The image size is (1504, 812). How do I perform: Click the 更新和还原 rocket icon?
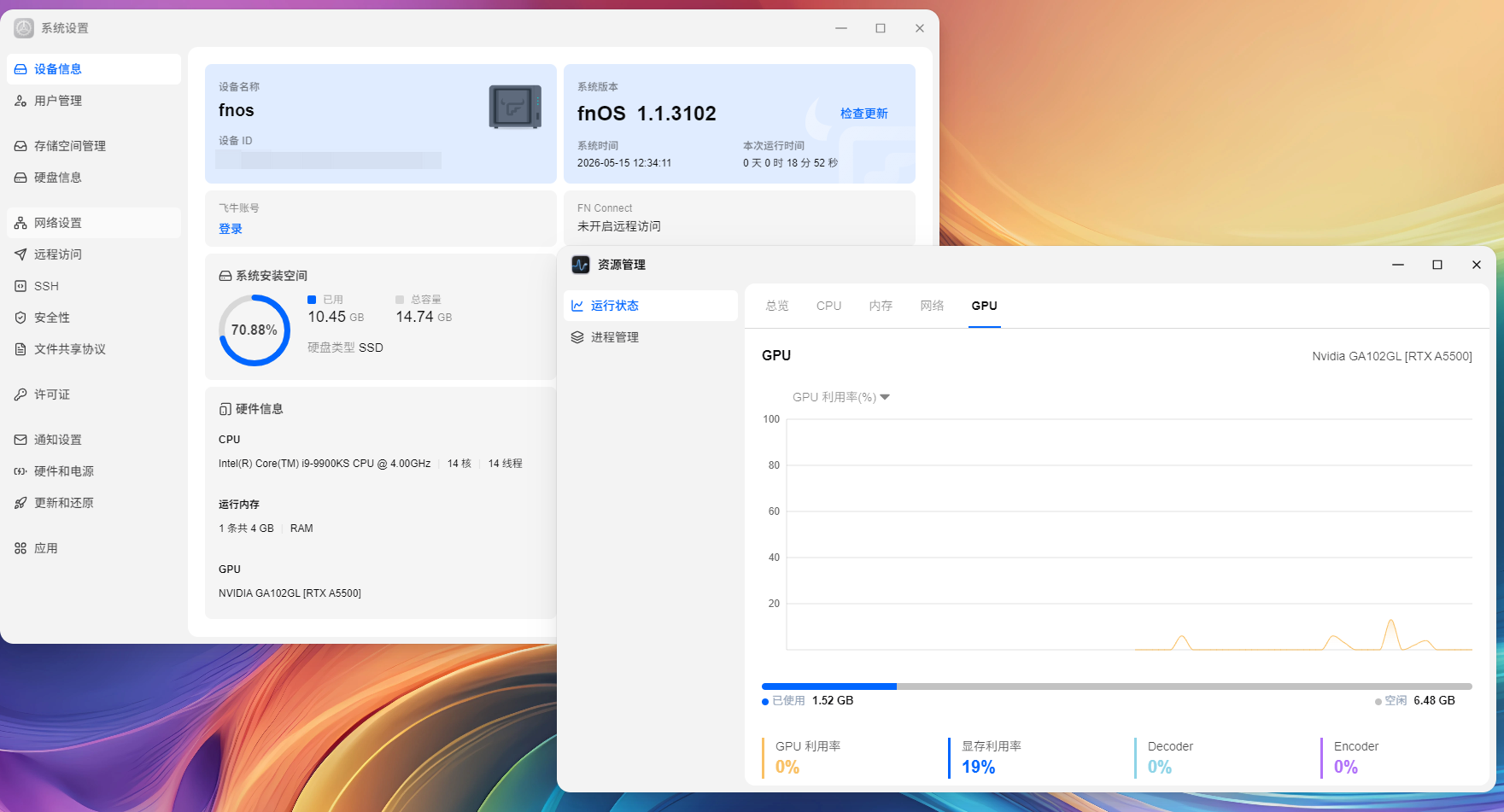(x=20, y=503)
